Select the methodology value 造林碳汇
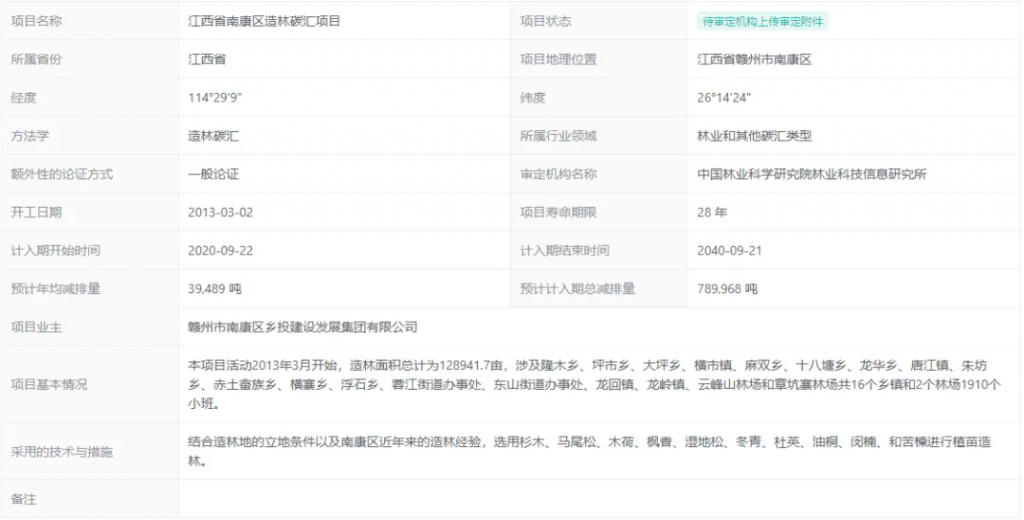This screenshot has height=520, width=1024. [213, 136]
